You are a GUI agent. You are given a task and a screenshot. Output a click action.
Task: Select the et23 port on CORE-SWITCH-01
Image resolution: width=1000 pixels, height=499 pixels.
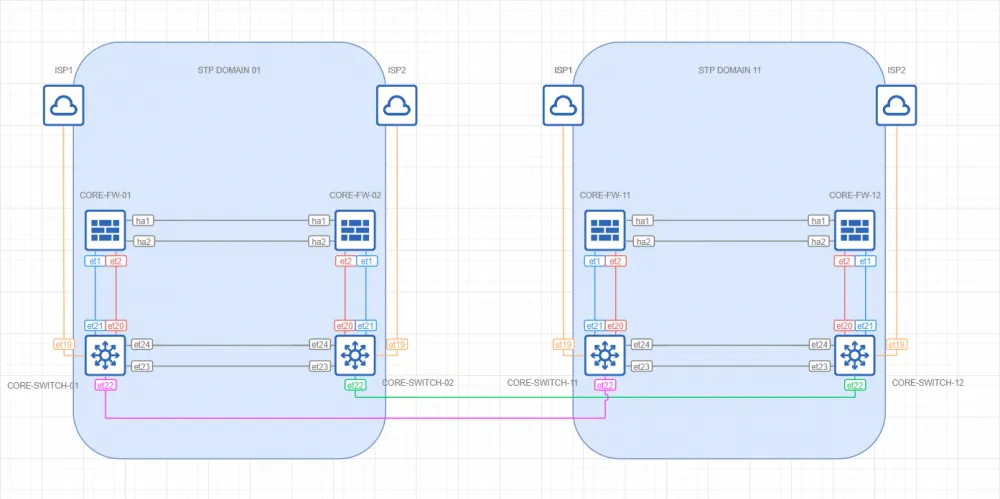pyautogui.click(x=142, y=366)
